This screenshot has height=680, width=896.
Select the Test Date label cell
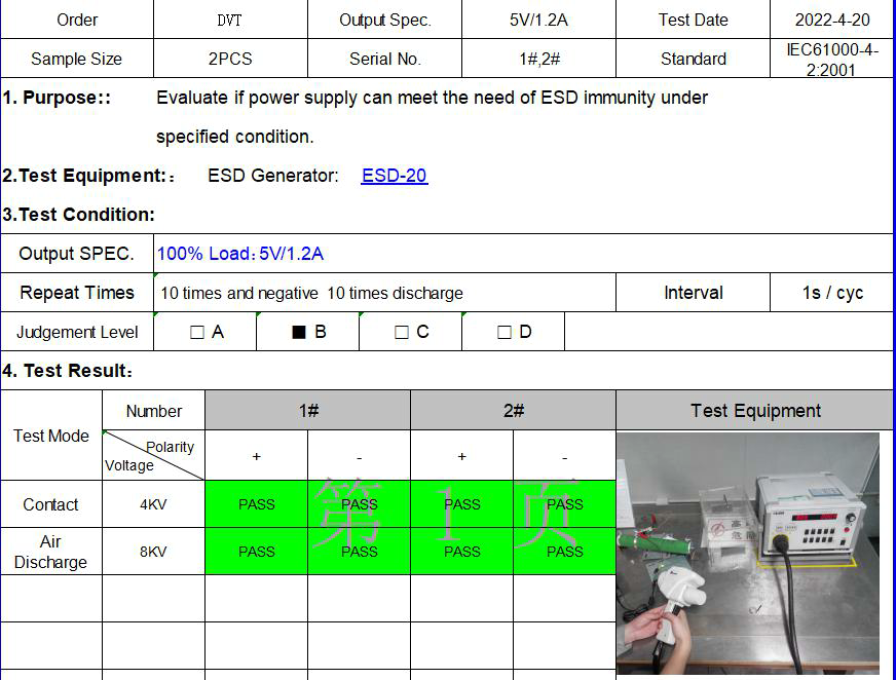pyautogui.click(x=693, y=20)
